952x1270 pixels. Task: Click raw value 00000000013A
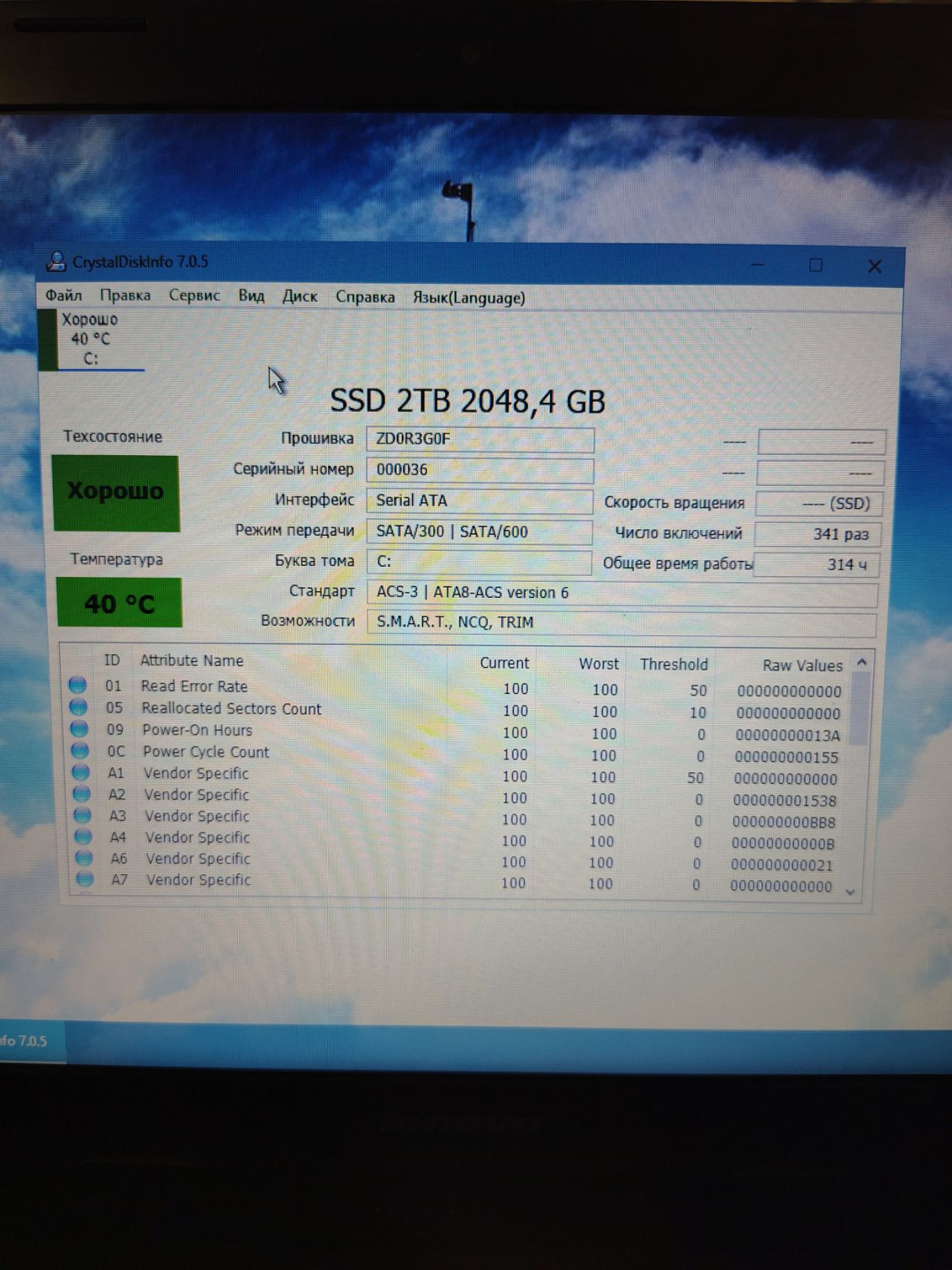787,736
